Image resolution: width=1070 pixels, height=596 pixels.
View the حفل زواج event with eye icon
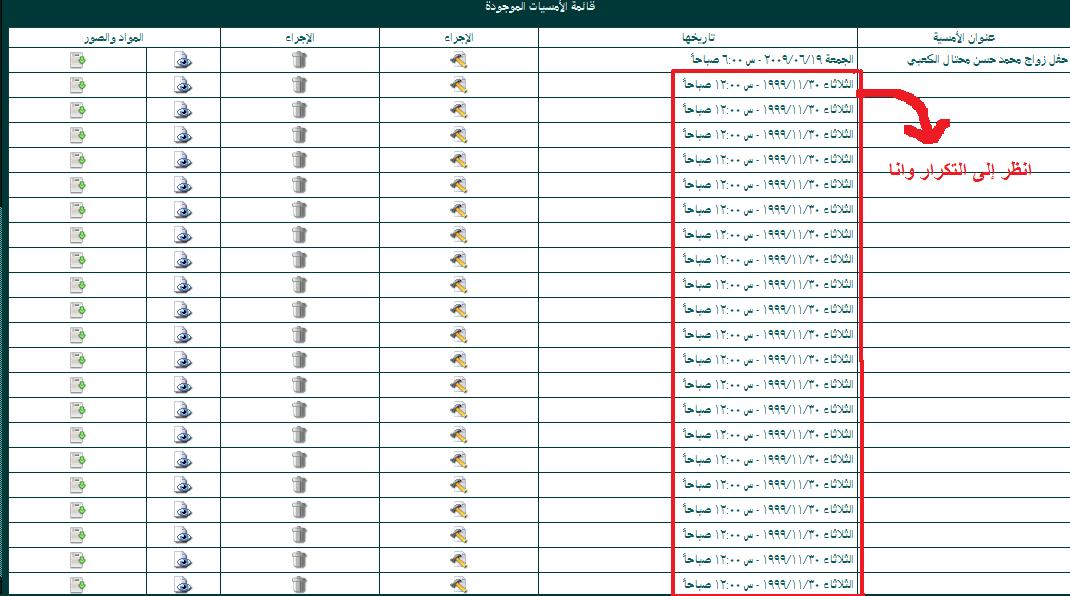182,60
